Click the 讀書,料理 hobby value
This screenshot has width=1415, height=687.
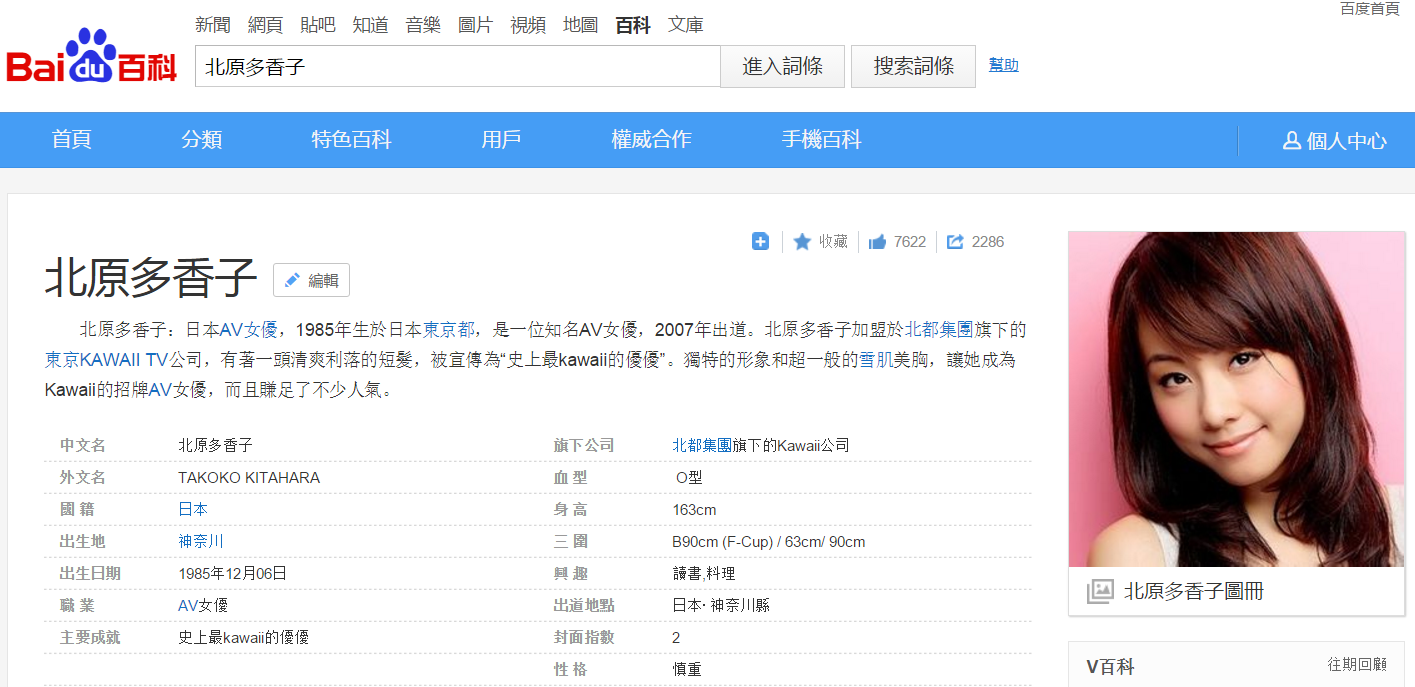(704, 573)
